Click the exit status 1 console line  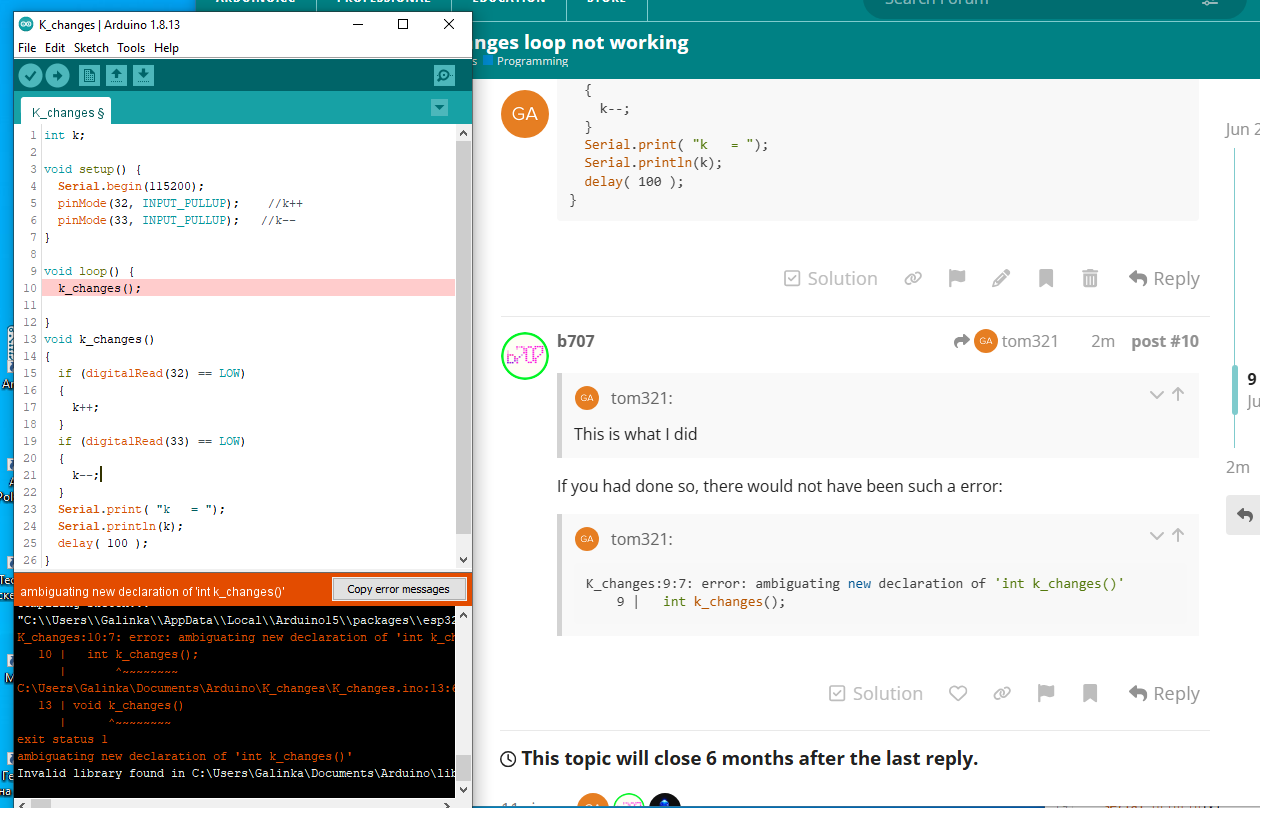click(62, 739)
